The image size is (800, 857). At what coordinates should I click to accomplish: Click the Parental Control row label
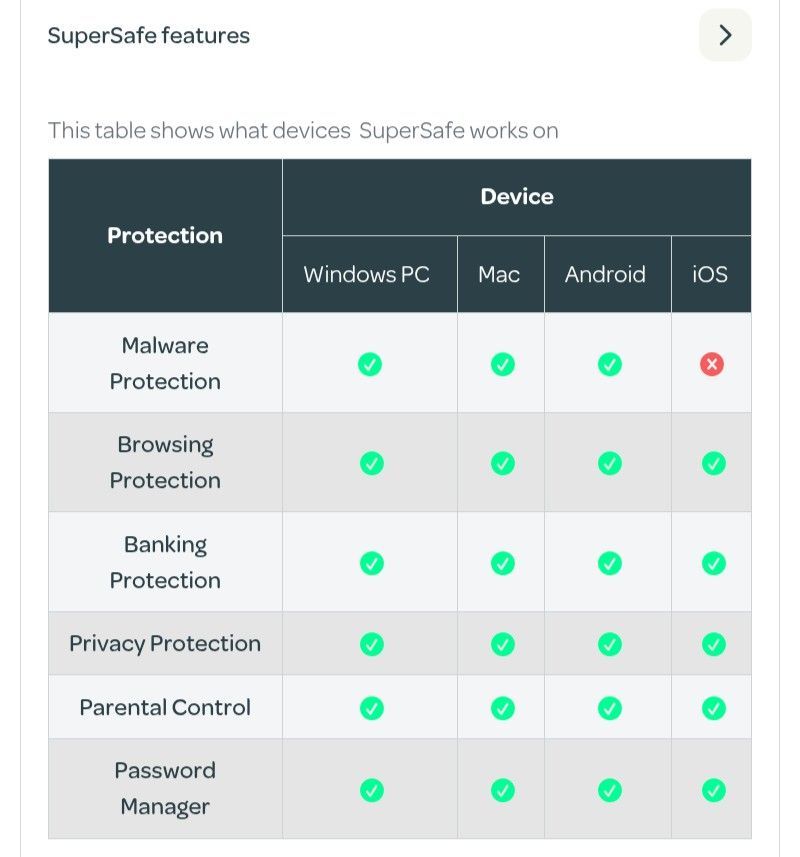[165, 707]
